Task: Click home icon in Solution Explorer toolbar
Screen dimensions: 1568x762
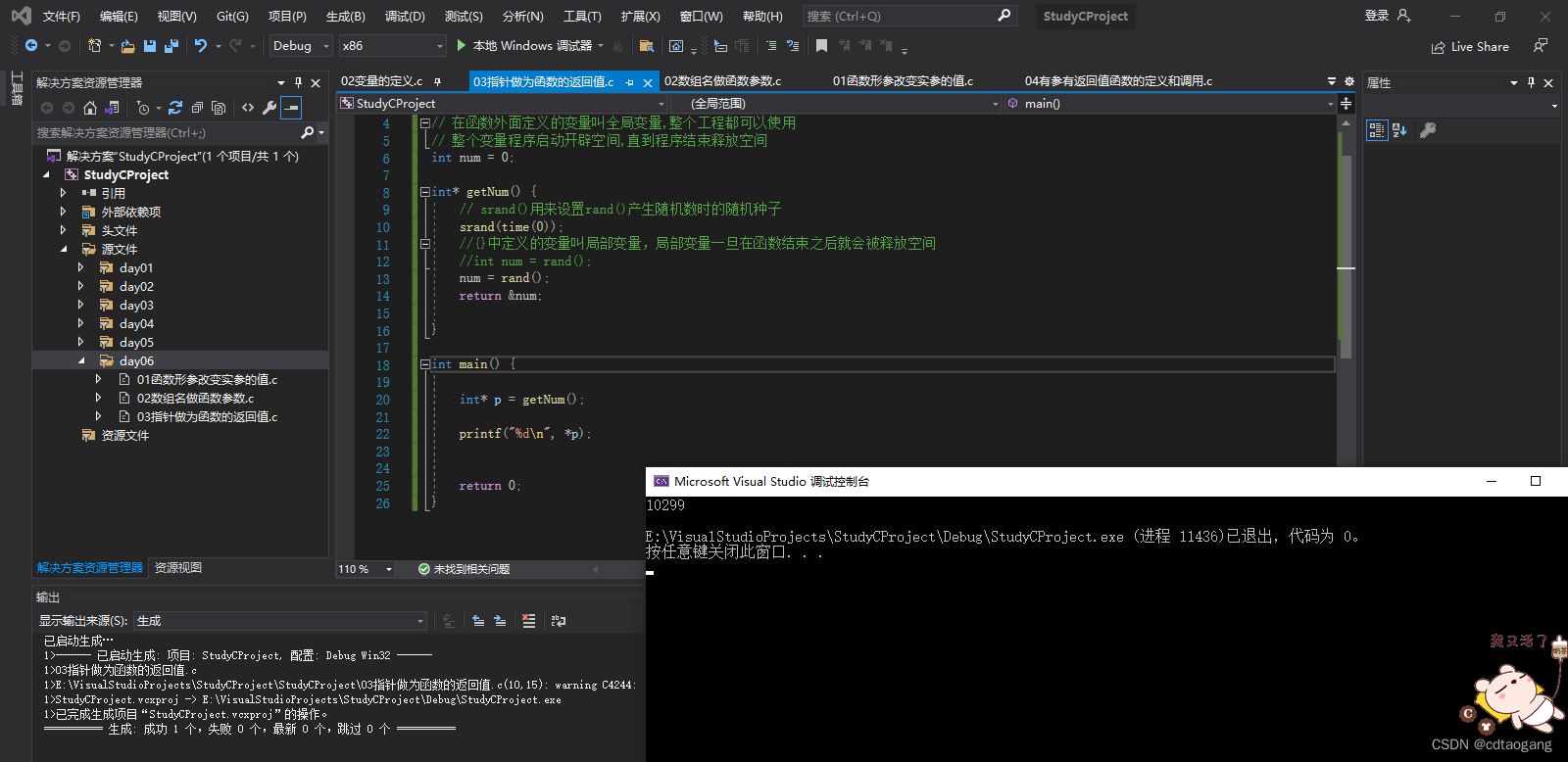Action: 90,108
